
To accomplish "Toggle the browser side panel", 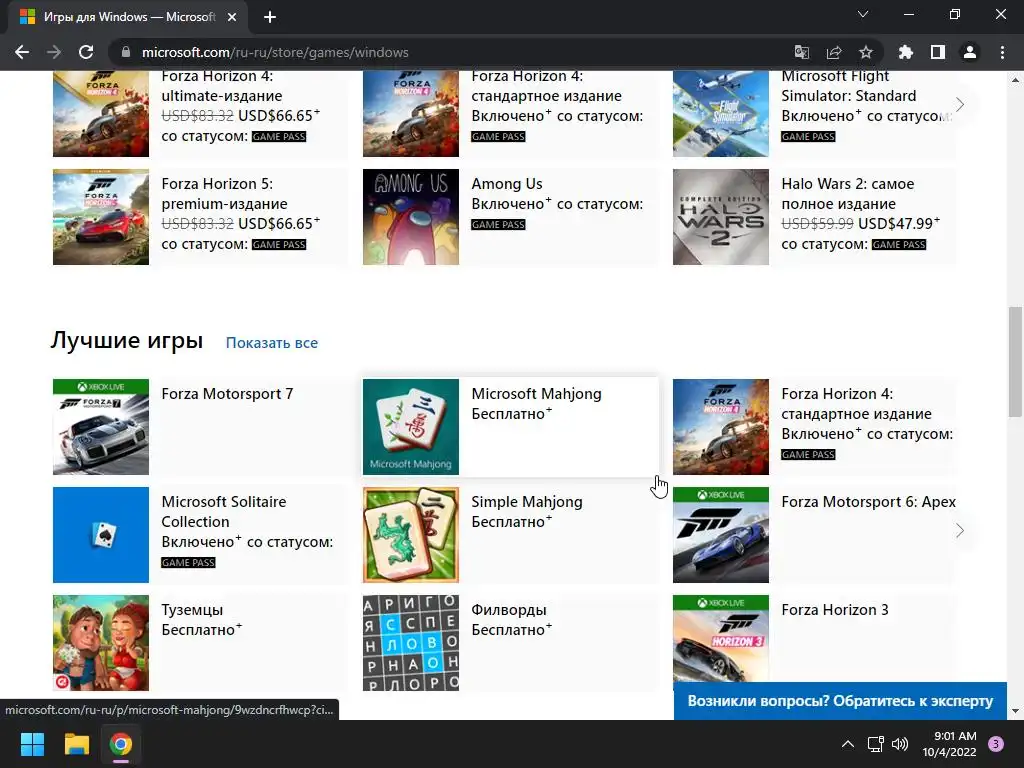I will [938, 52].
